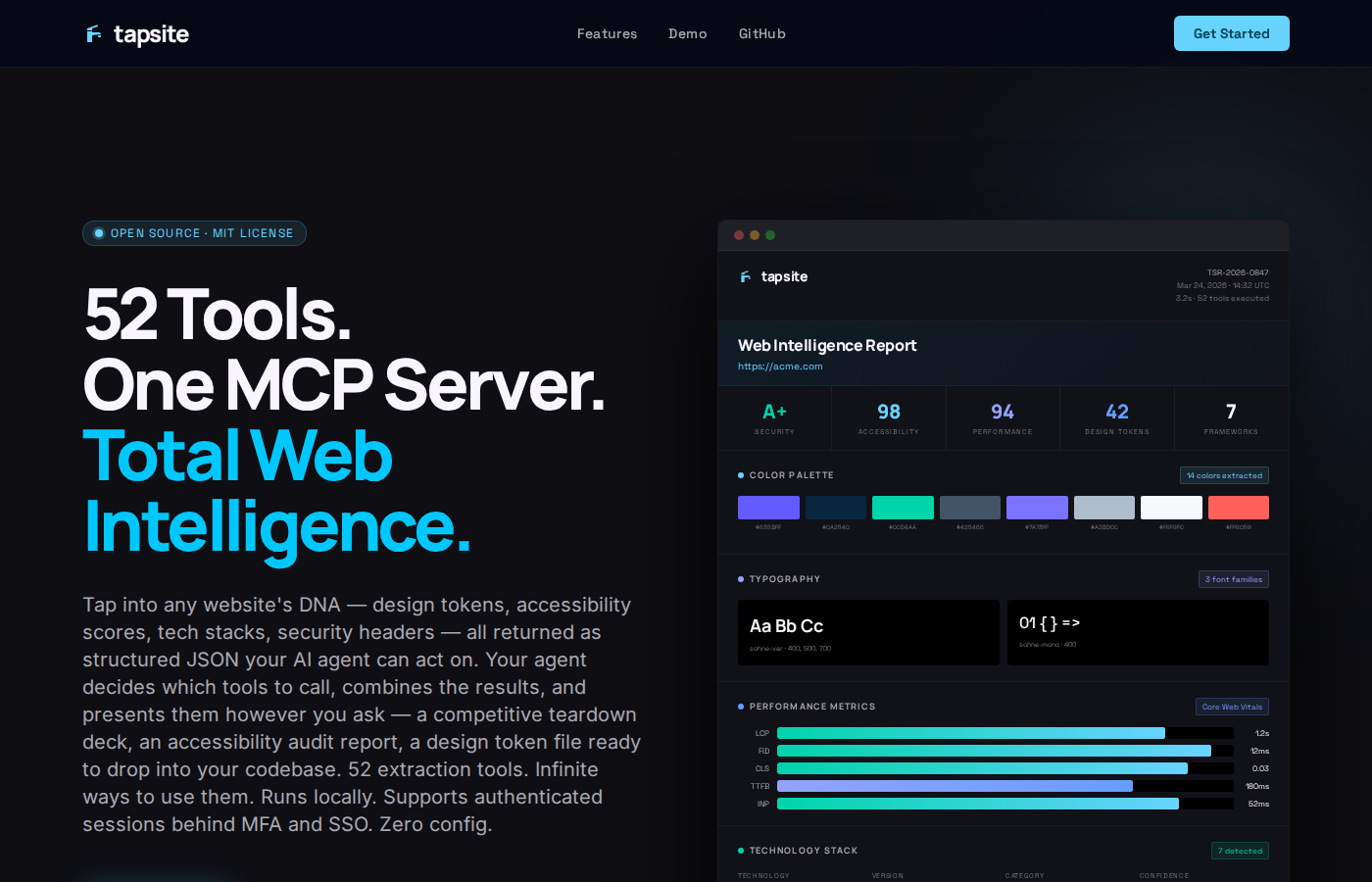The width and height of the screenshot is (1372, 882).
Task: Click the Core Web Vitals badge
Action: (x=1232, y=707)
